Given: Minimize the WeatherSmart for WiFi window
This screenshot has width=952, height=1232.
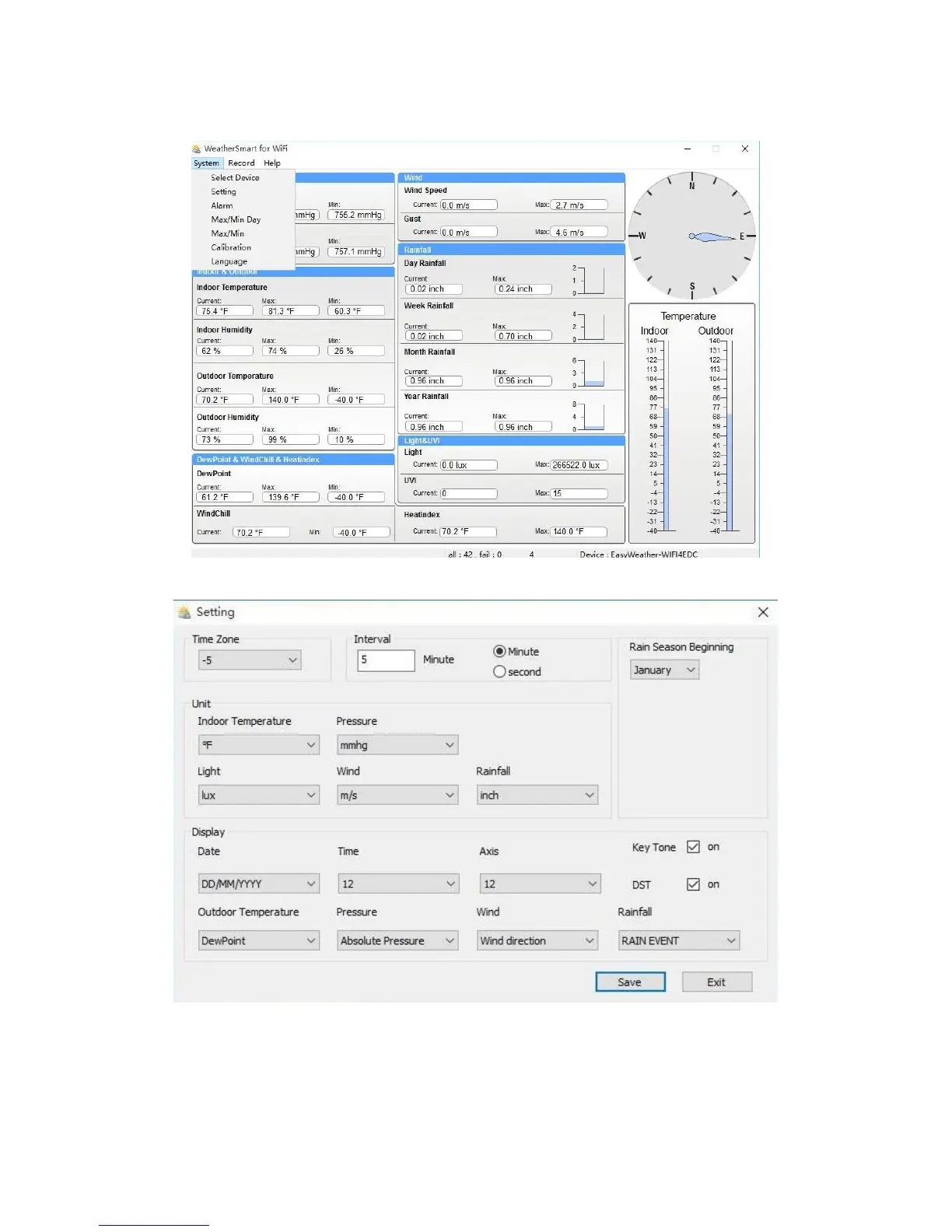Looking at the screenshot, I should click(688, 149).
